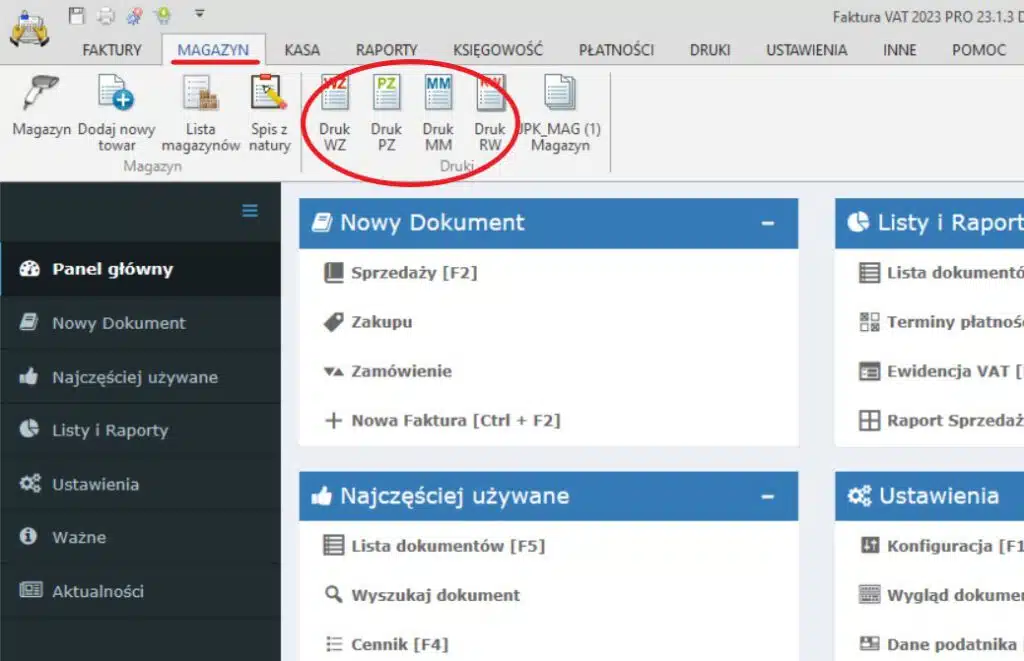Viewport: 1024px width, 661px height.
Task: Launch Spis z natury tool
Action: (x=269, y=96)
